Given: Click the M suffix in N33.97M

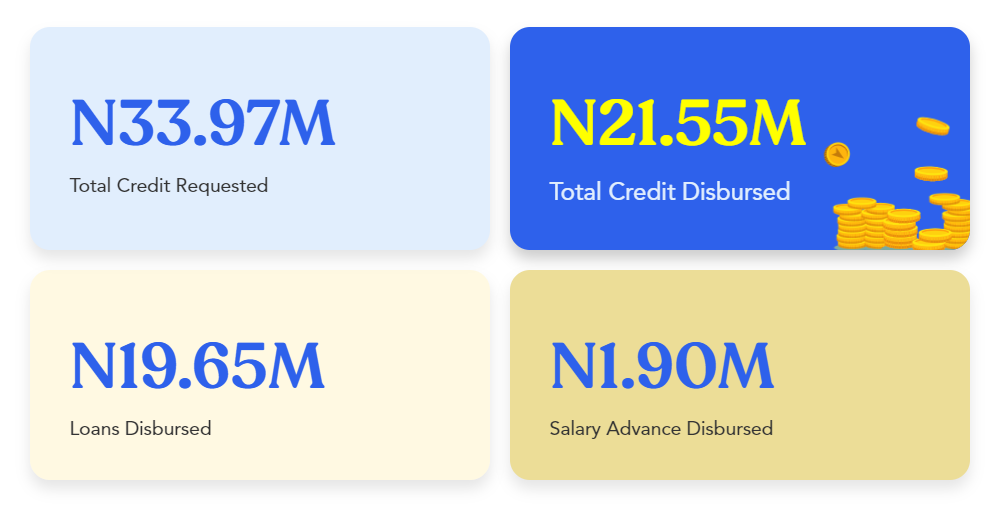Looking at the screenshot, I should pos(307,123).
